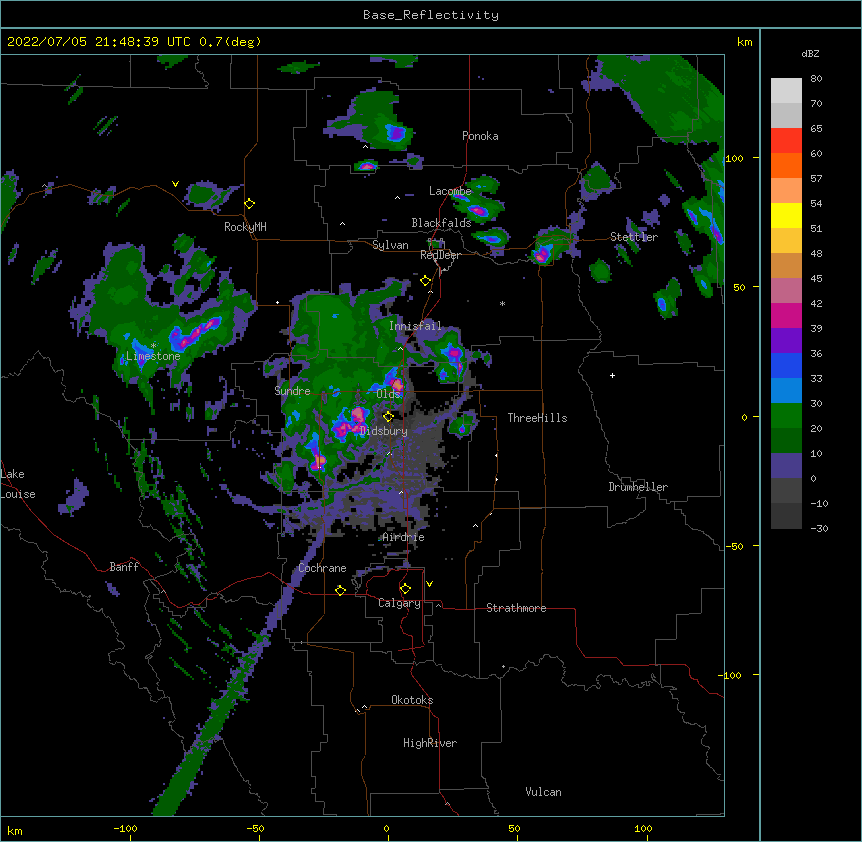This screenshot has width=862, height=842.
Task: Click the Innisfail town label
Action: point(415,326)
